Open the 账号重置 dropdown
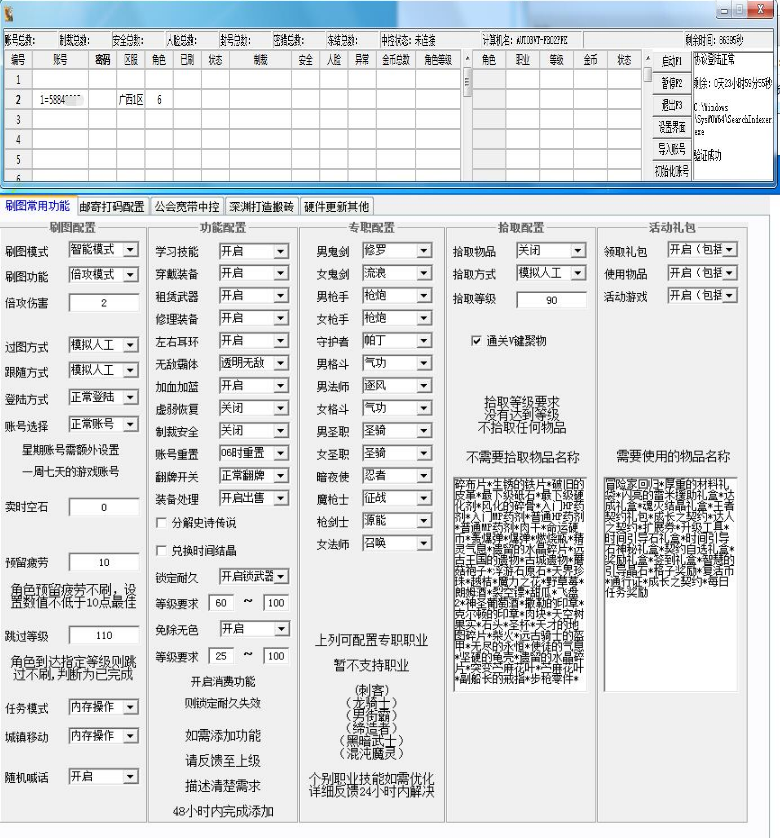783x838 pixels. tap(254, 453)
